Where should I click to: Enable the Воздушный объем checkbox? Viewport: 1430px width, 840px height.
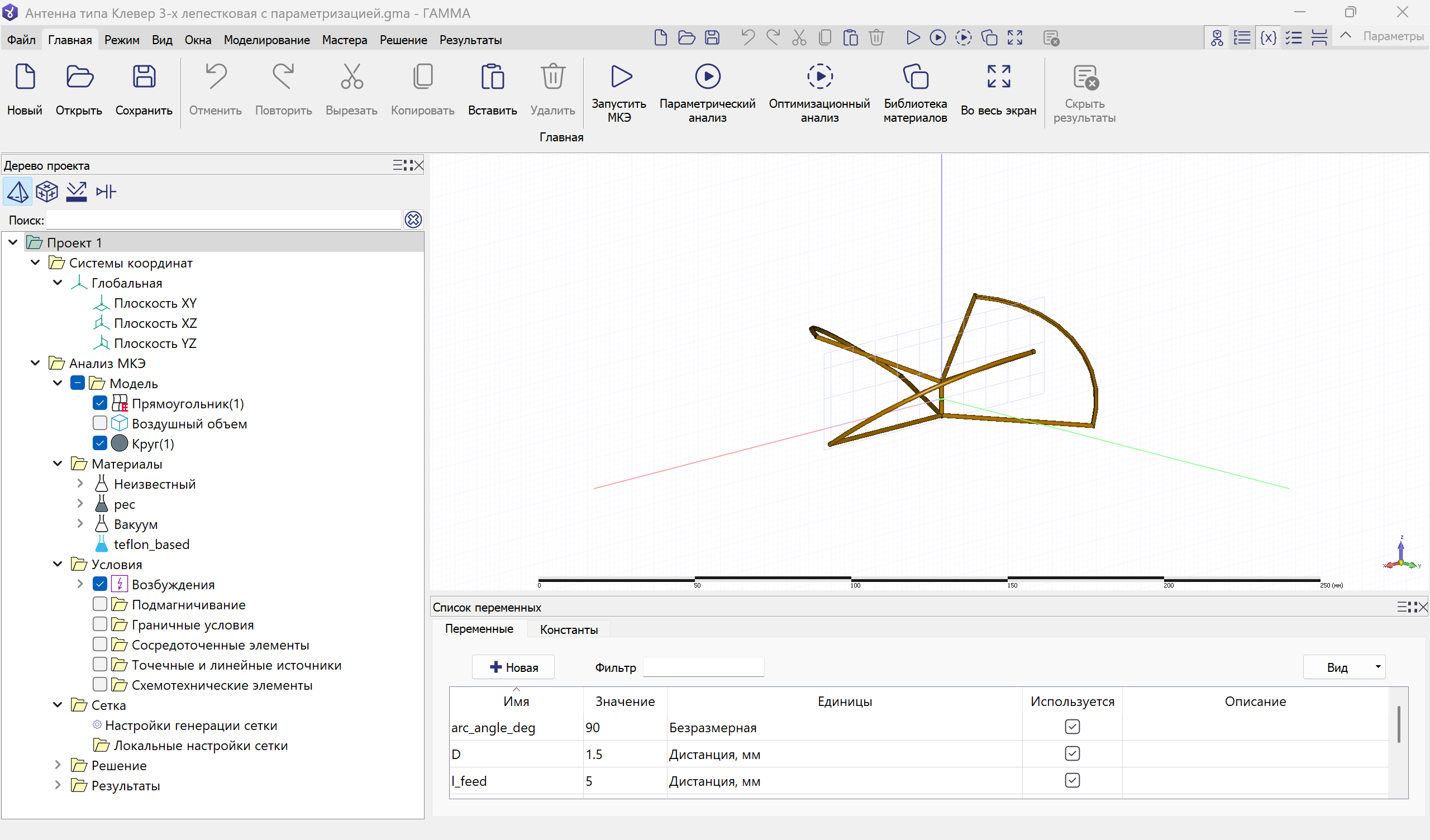(x=100, y=423)
